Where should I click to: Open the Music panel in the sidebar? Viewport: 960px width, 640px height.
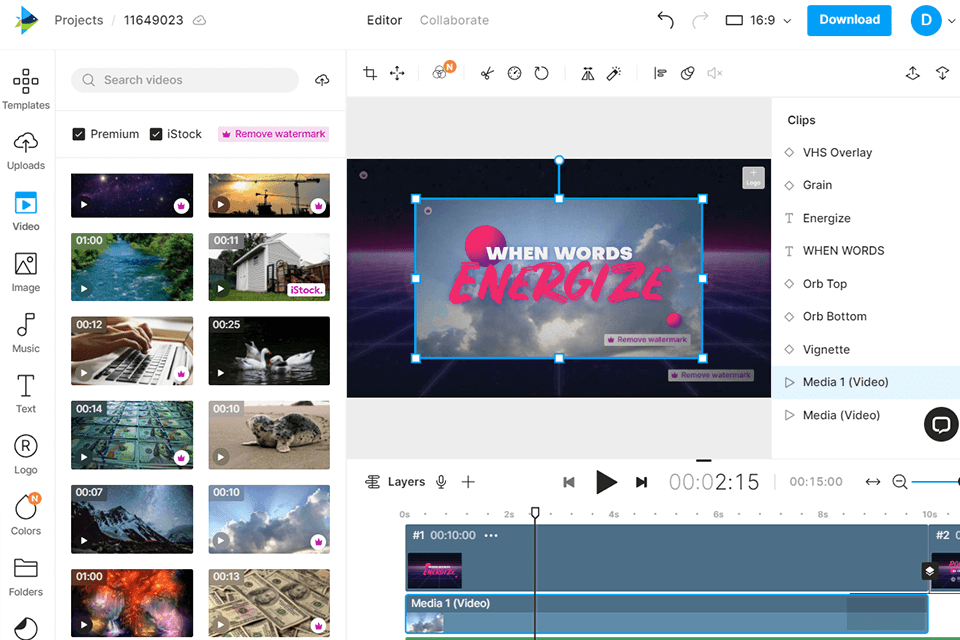point(25,331)
